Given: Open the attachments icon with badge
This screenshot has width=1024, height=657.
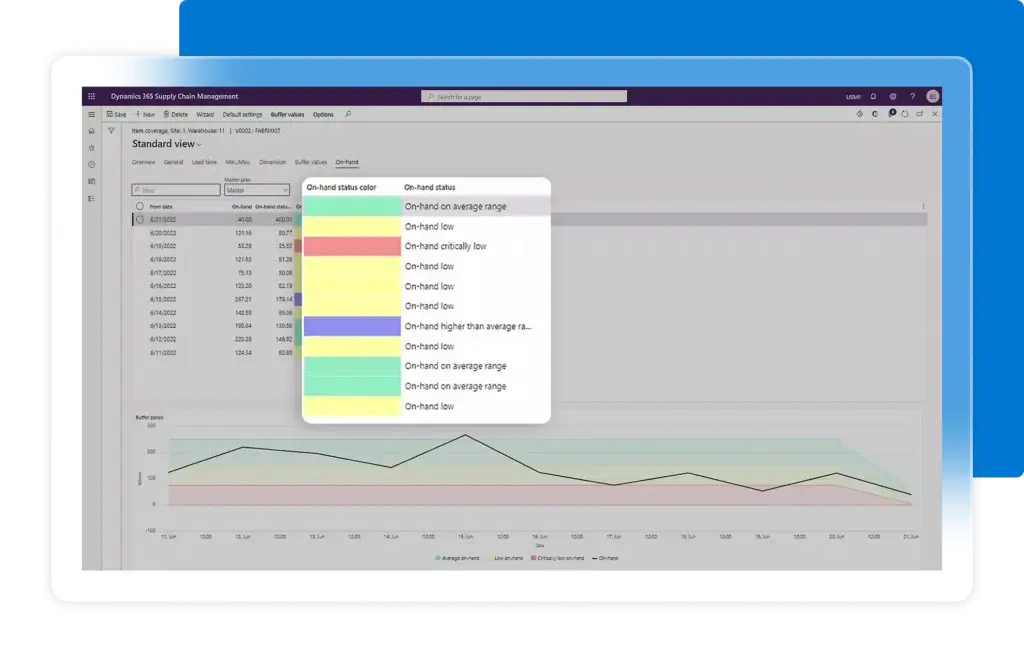Looking at the screenshot, I should point(891,113).
